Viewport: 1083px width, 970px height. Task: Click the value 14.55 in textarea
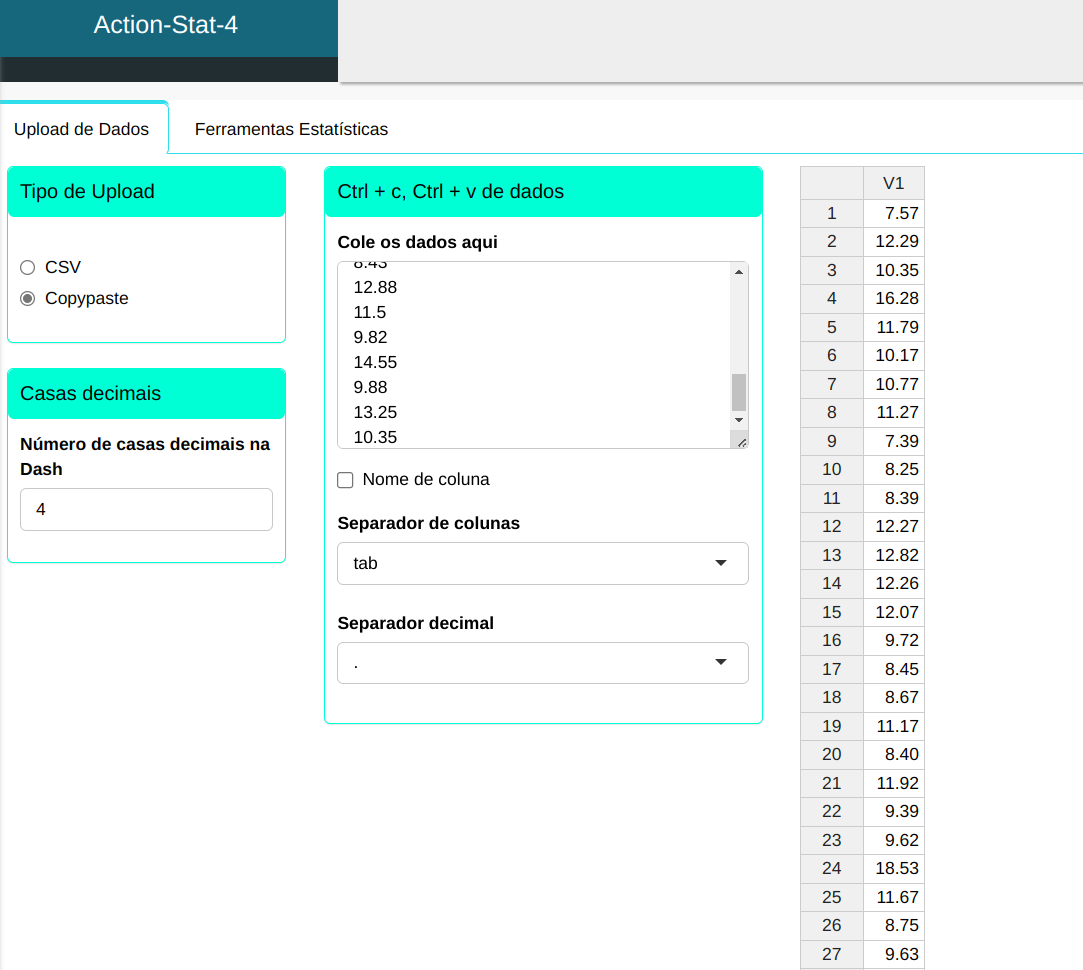tap(376, 362)
